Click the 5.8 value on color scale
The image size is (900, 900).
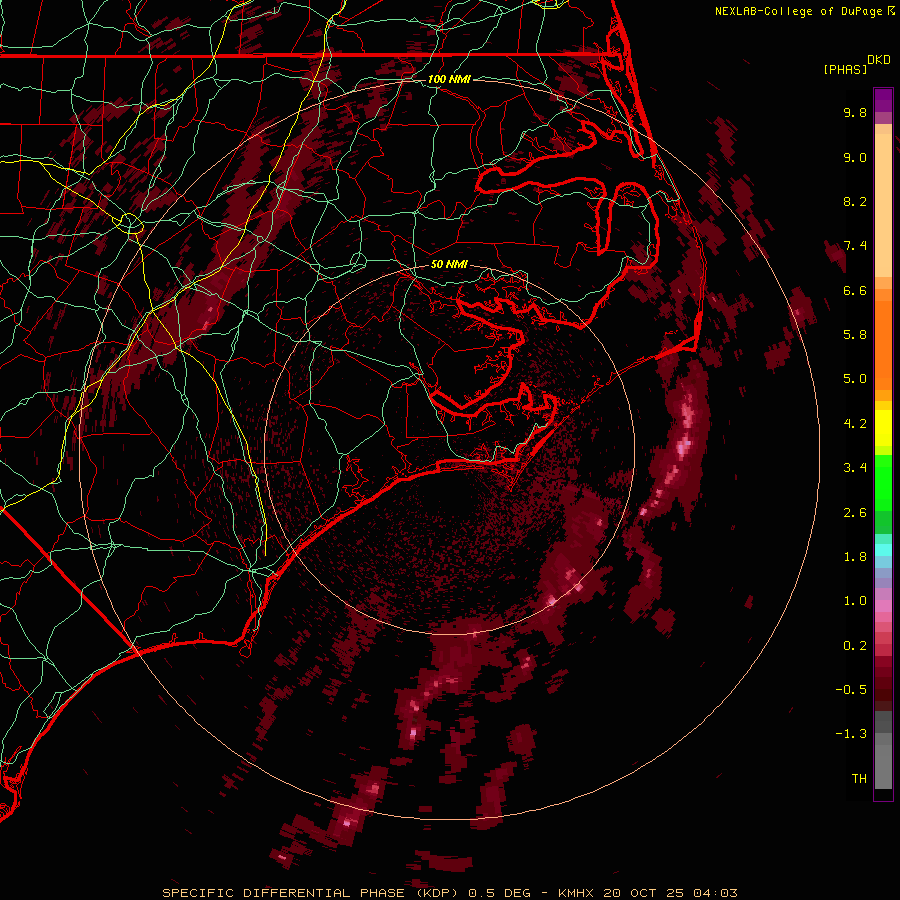[x=855, y=335]
